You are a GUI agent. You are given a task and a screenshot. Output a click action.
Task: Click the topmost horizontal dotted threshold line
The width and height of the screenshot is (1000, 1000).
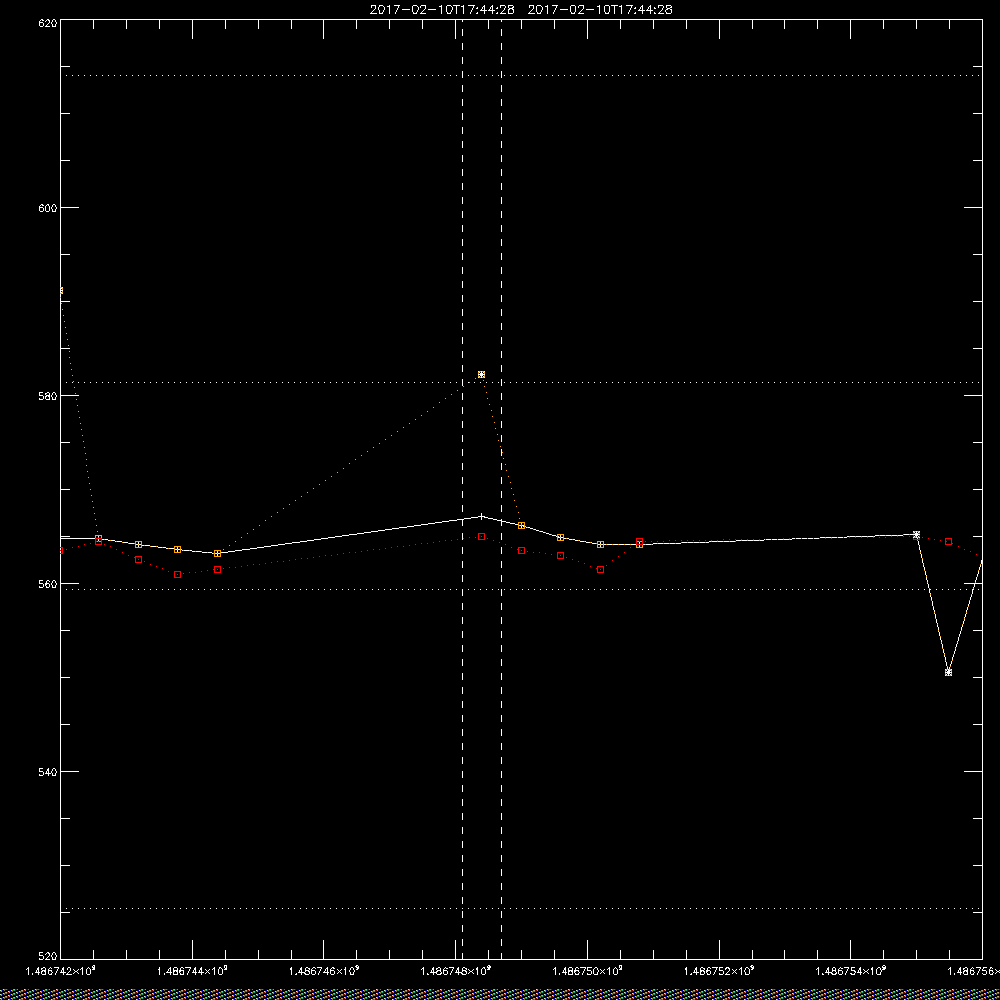[x=521, y=75]
